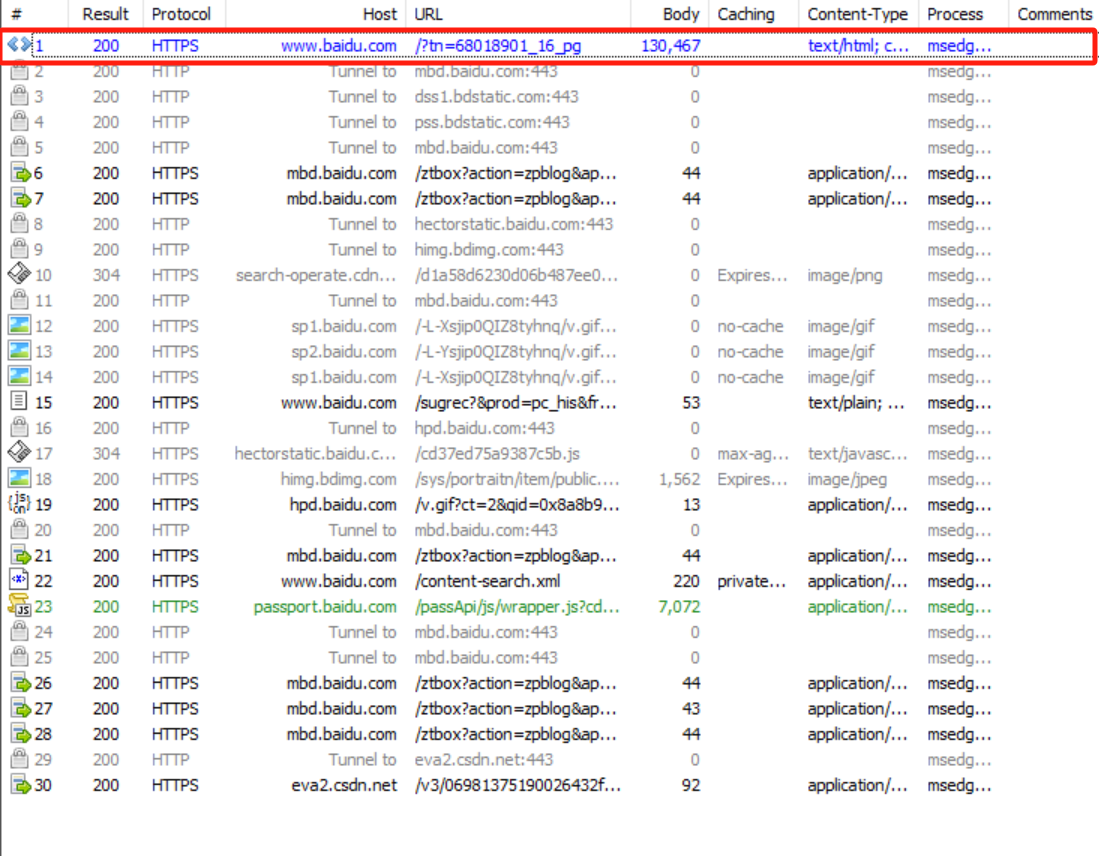Click the eva2.csdn.net host in session 30

coord(344,785)
